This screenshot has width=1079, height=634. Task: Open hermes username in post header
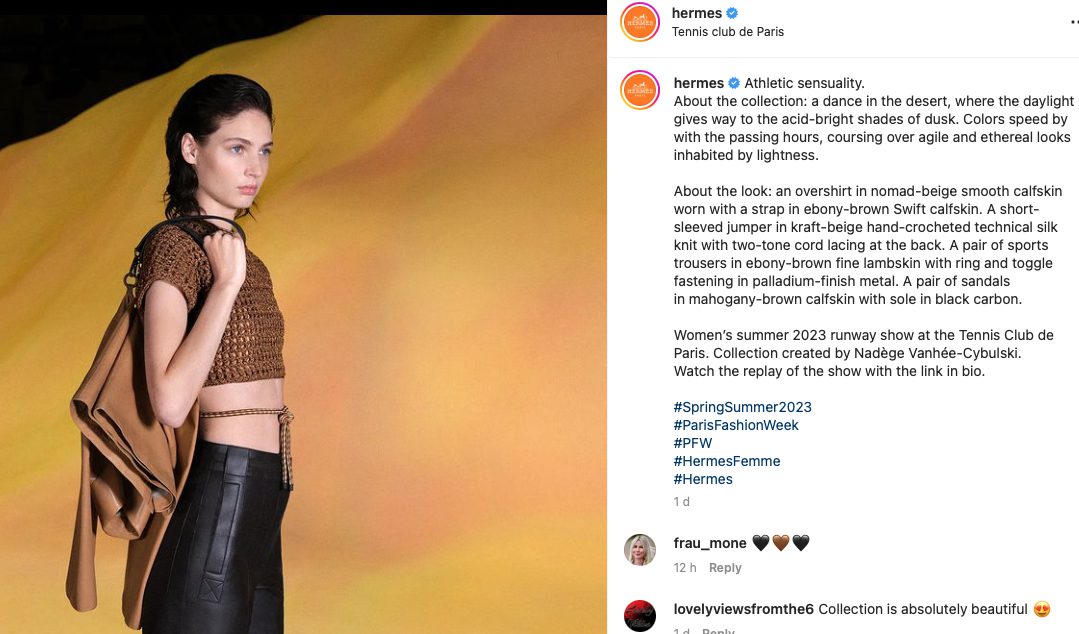tap(696, 13)
